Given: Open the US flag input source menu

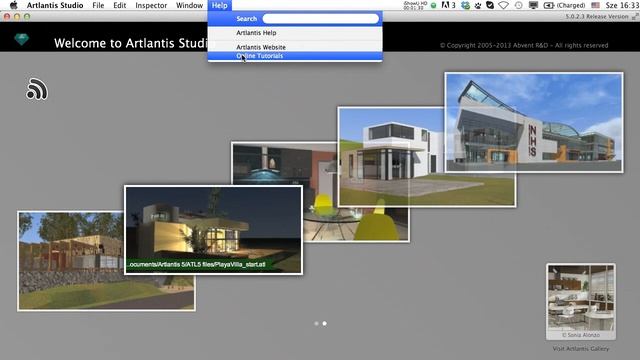Looking at the screenshot, I should [x=596, y=5].
